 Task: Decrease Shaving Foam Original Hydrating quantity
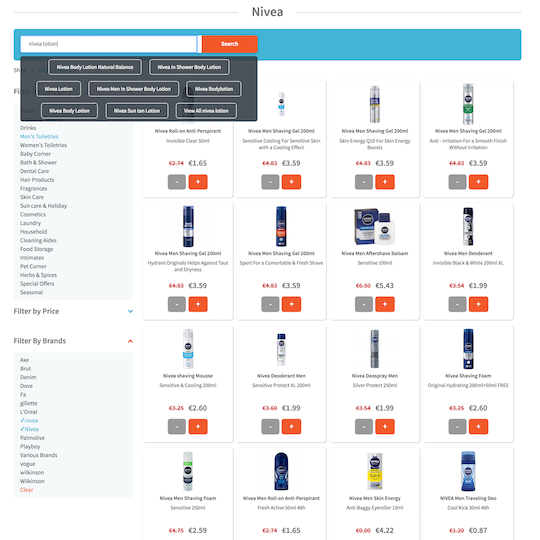pos(457,427)
